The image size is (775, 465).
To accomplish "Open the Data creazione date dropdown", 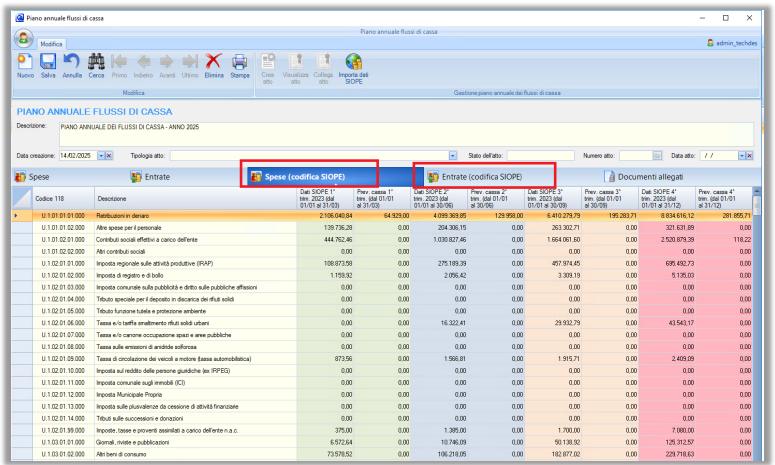I will (x=99, y=156).
